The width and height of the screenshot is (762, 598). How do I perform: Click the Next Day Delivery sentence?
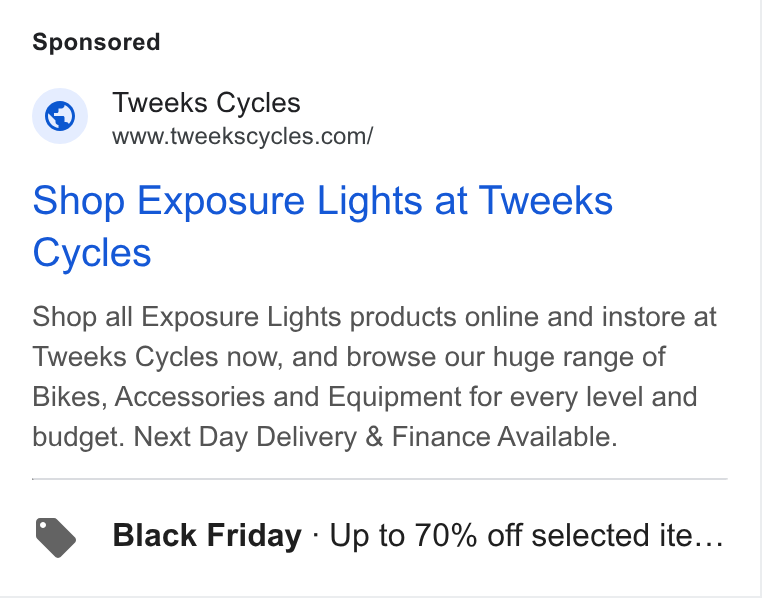coord(375,436)
